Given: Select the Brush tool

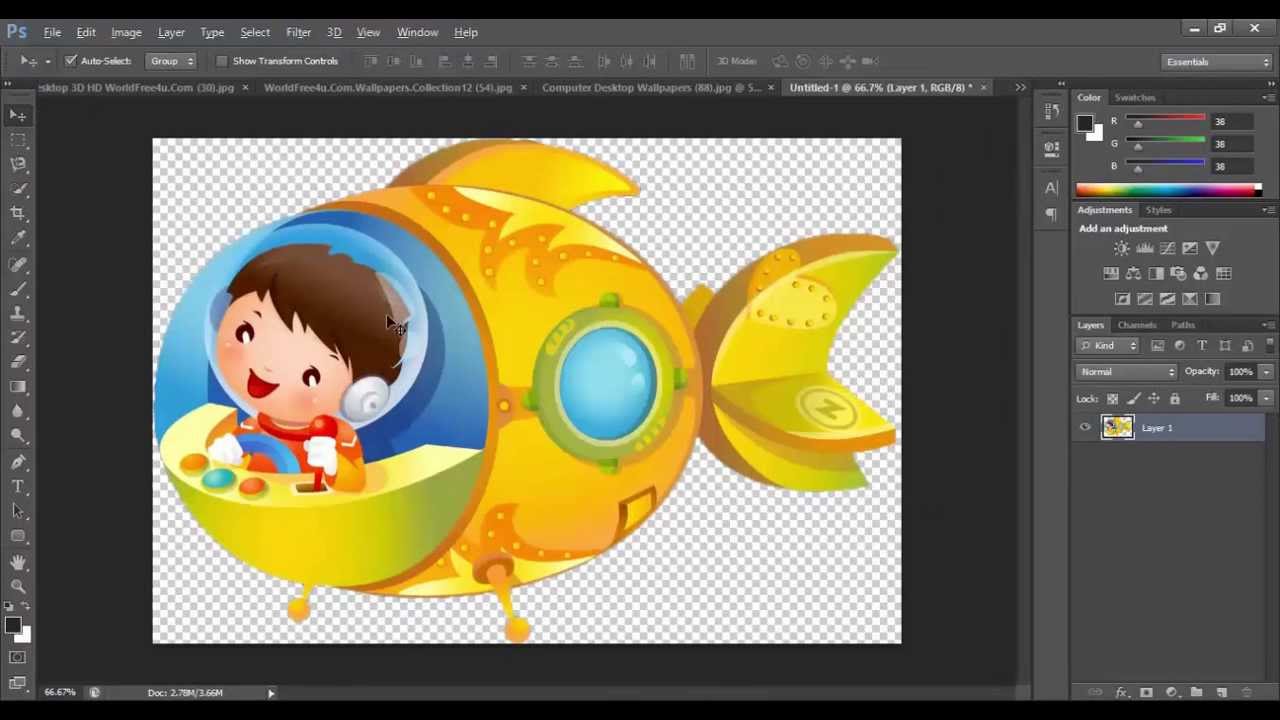Looking at the screenshot, I should point(18,290).
